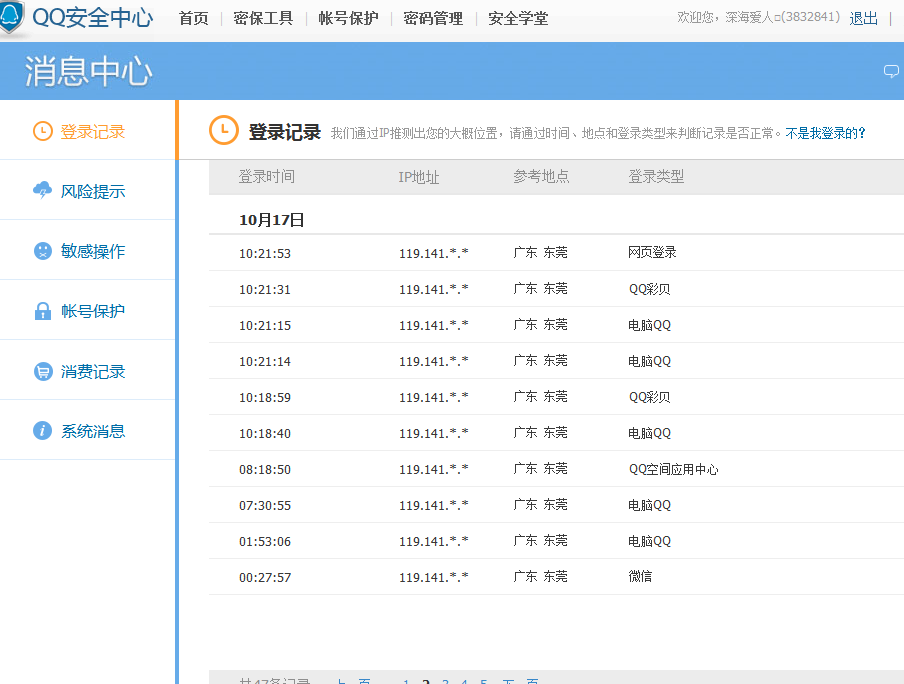The image size is (904, 684).
Task: Click the QQ安全中心 title text
Action: 93,17
